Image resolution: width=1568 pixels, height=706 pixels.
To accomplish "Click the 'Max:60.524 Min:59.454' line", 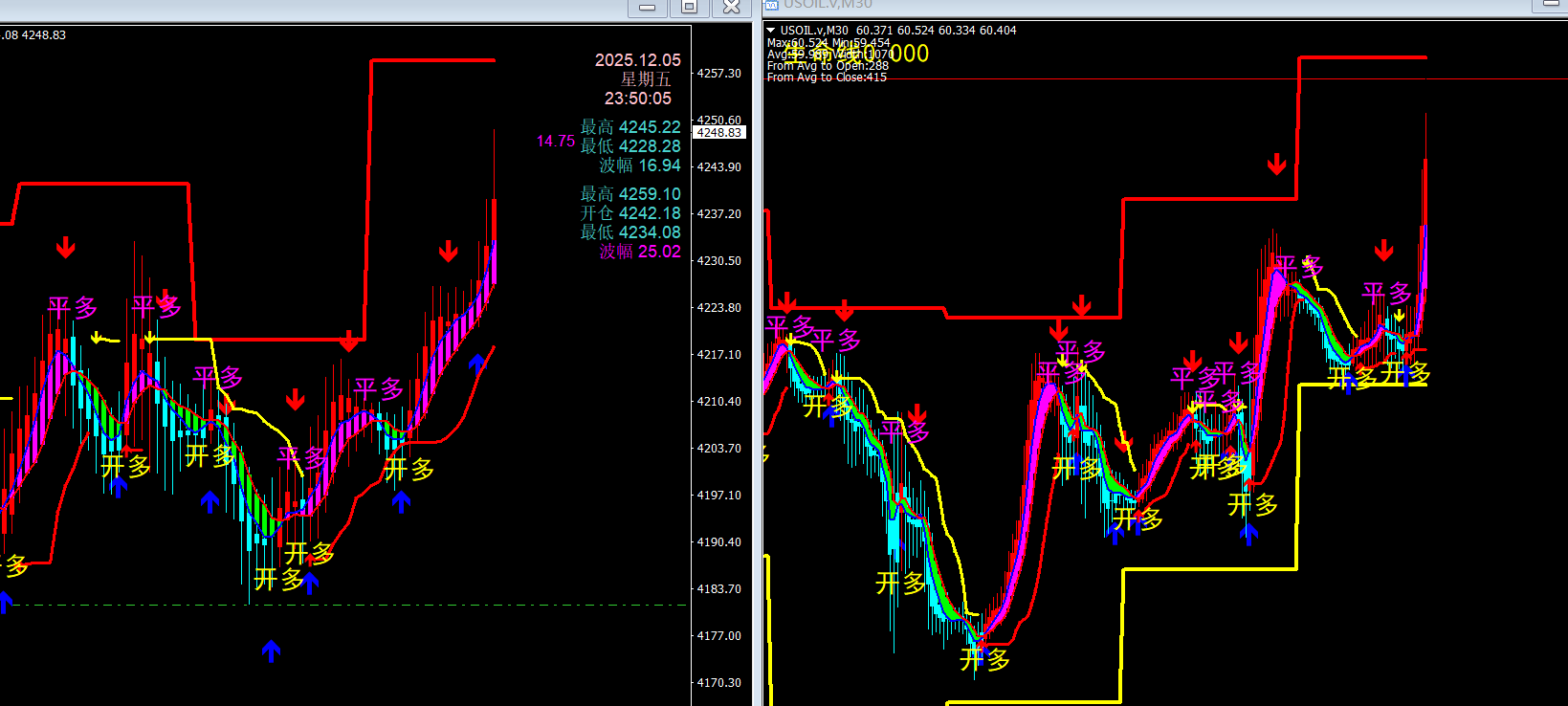I will [x=828, y=43].
